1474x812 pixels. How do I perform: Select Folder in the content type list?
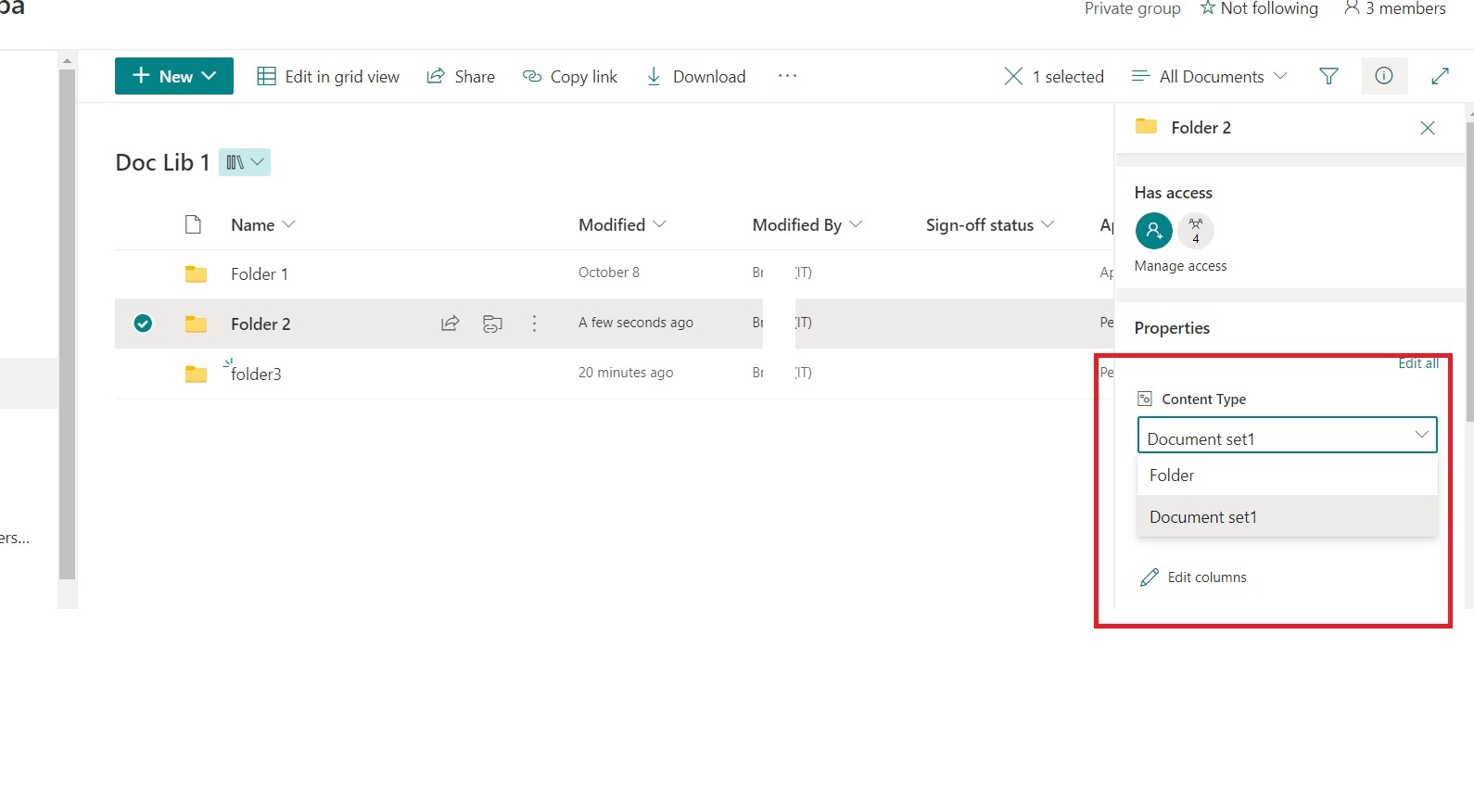pyautogui.click(x=1287, y=475)
